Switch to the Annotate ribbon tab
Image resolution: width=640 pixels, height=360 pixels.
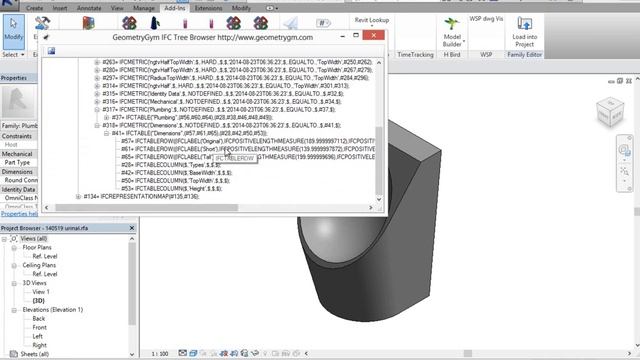89,8
